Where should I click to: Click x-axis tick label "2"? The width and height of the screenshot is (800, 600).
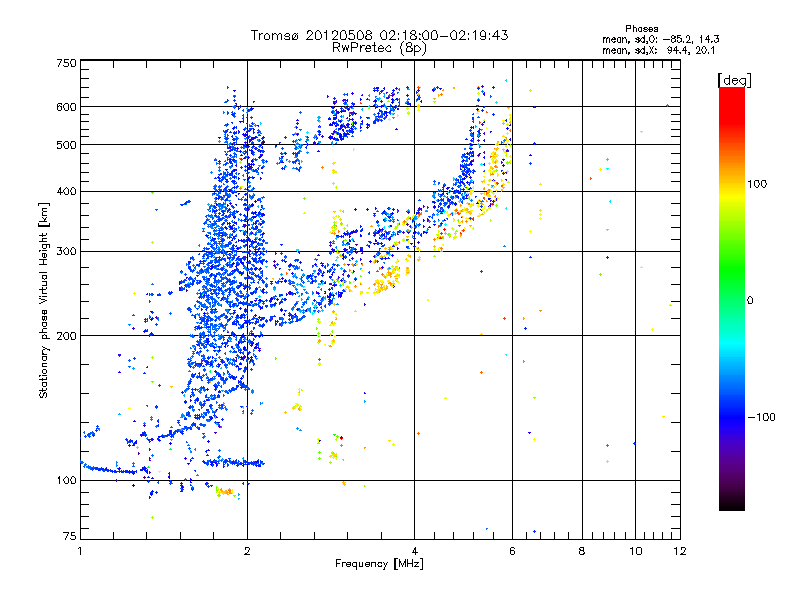[247, 551]
